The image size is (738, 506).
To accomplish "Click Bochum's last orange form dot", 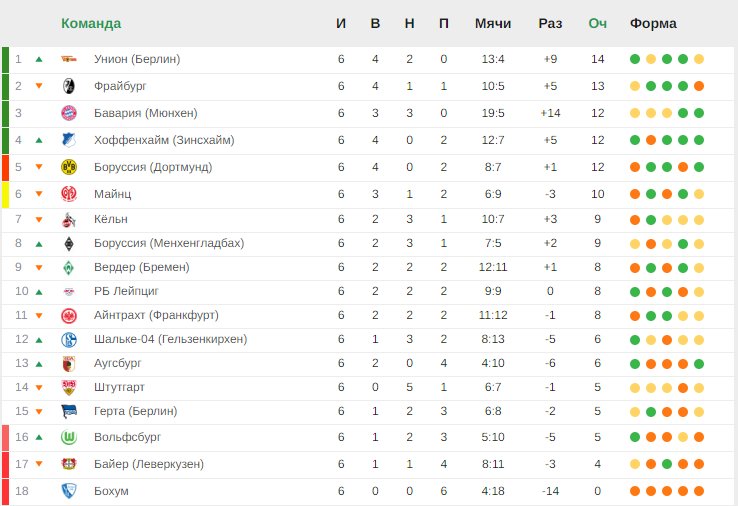I will [x=699, y=491].
